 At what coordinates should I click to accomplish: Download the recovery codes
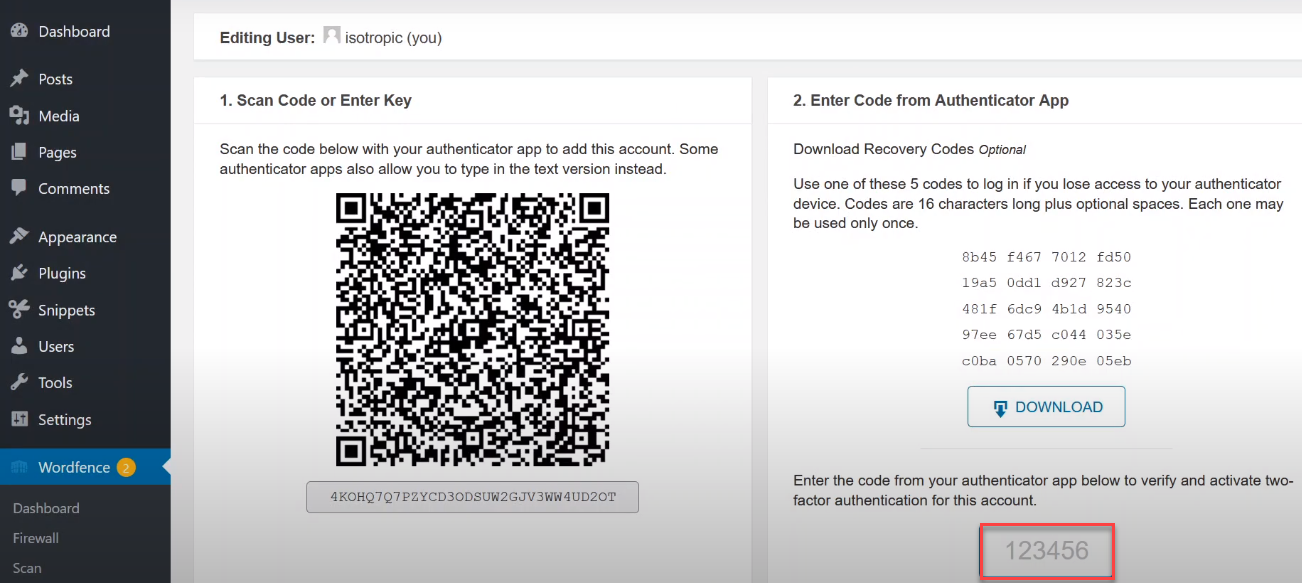pos(1046,407)
